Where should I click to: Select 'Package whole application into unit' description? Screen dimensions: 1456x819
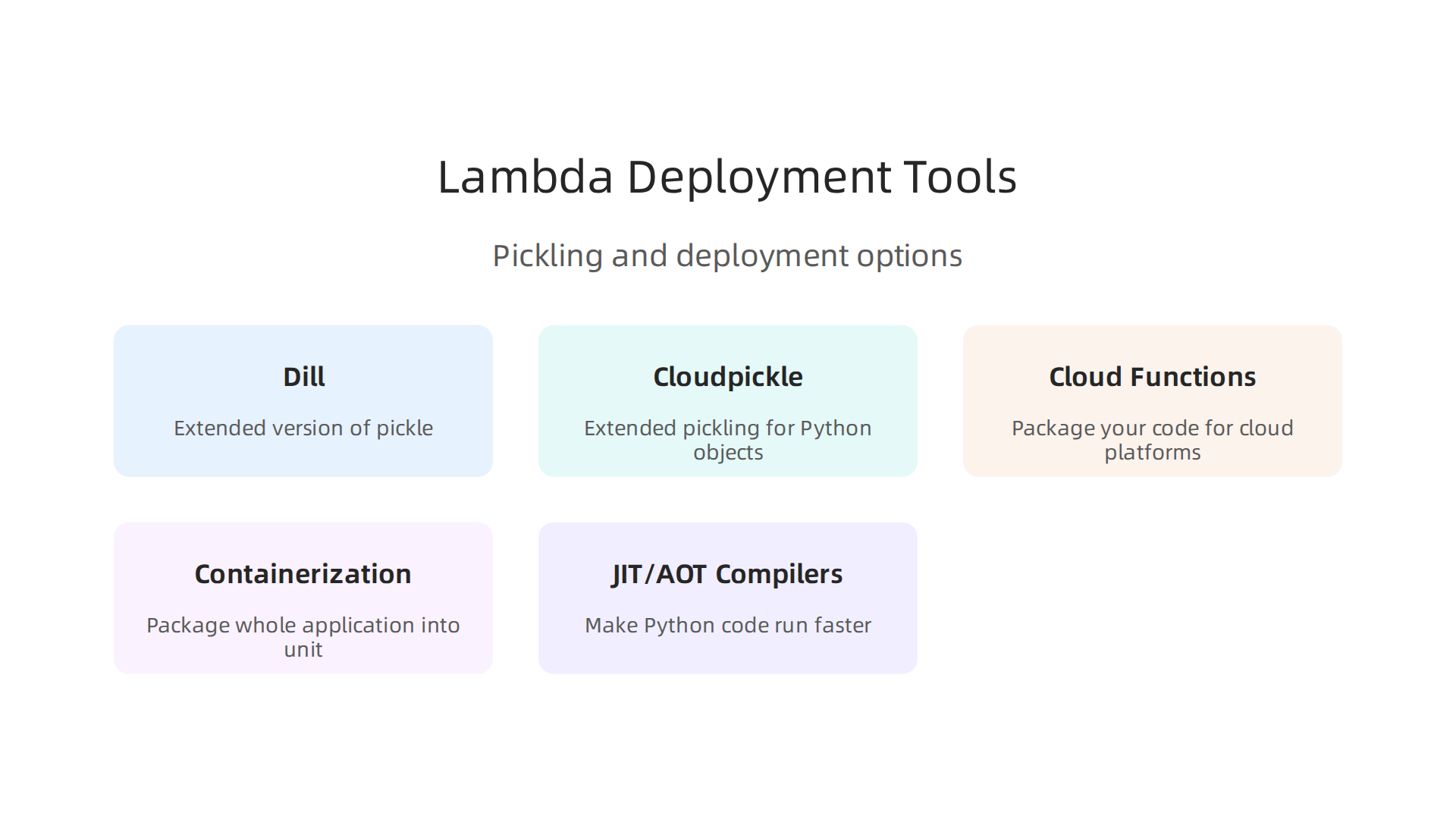tap(303, 638)
